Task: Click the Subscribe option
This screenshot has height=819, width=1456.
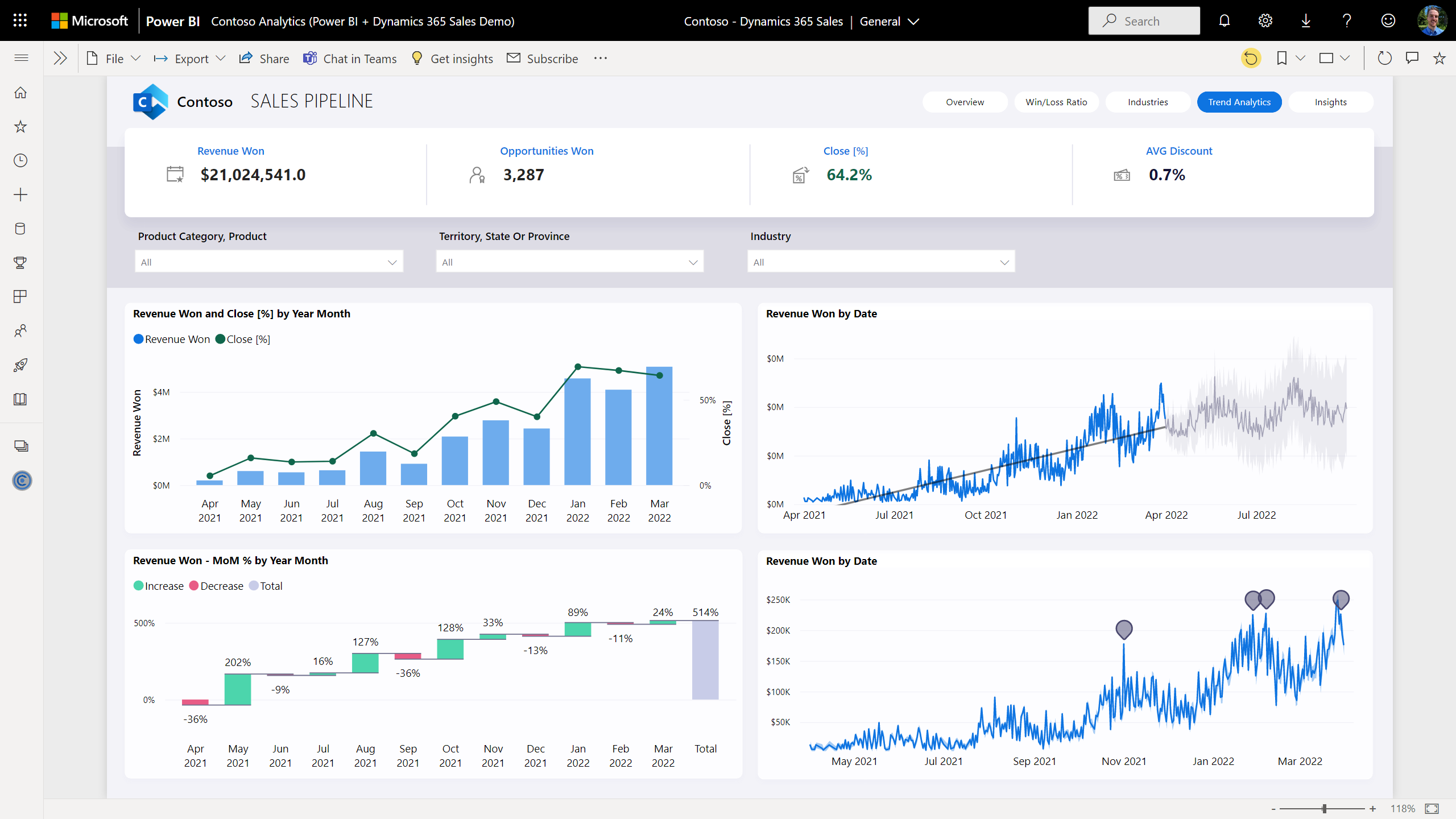Action: pyautogui.click(x=541, y=58)
